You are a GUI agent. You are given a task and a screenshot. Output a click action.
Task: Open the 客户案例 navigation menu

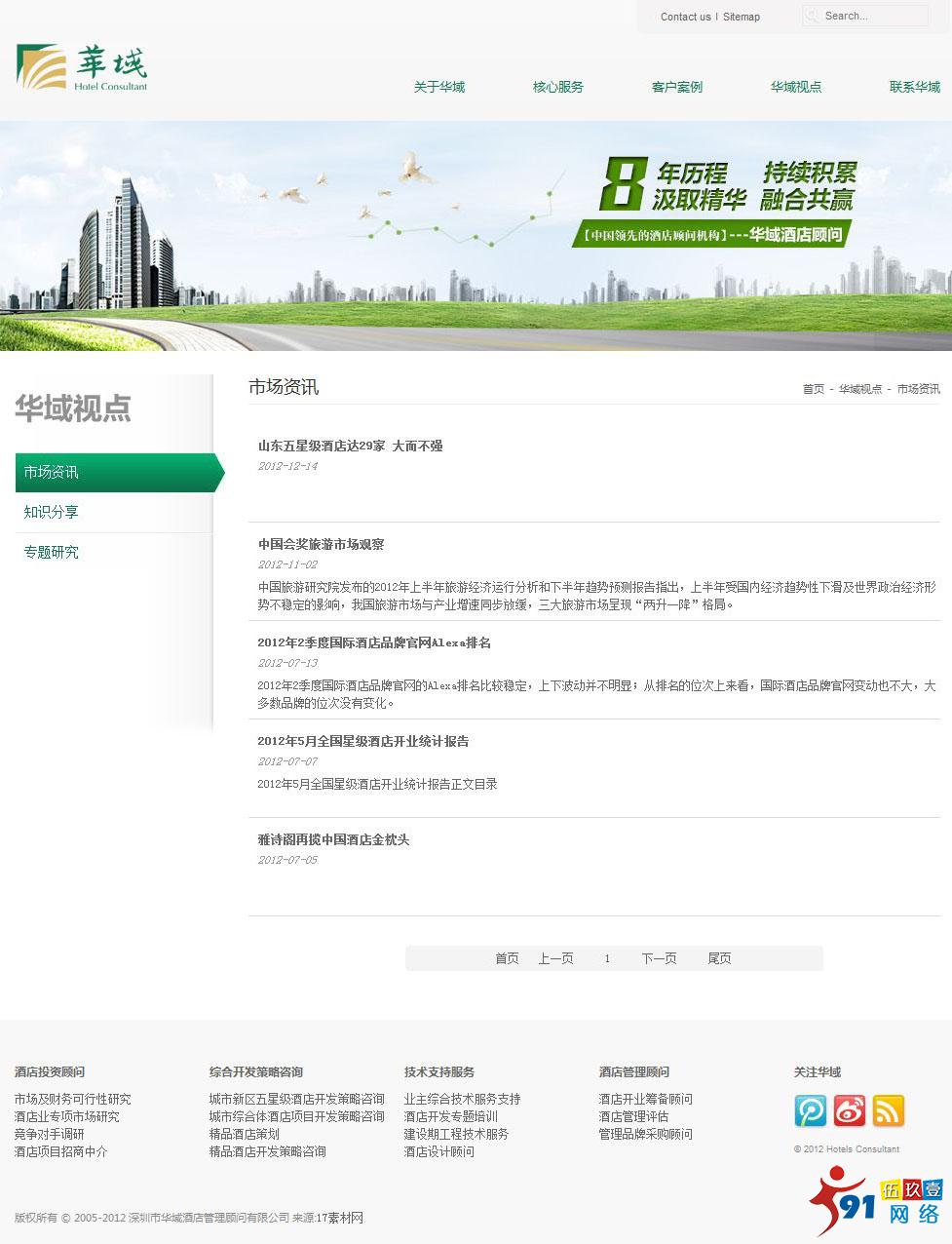click(675, 87)
